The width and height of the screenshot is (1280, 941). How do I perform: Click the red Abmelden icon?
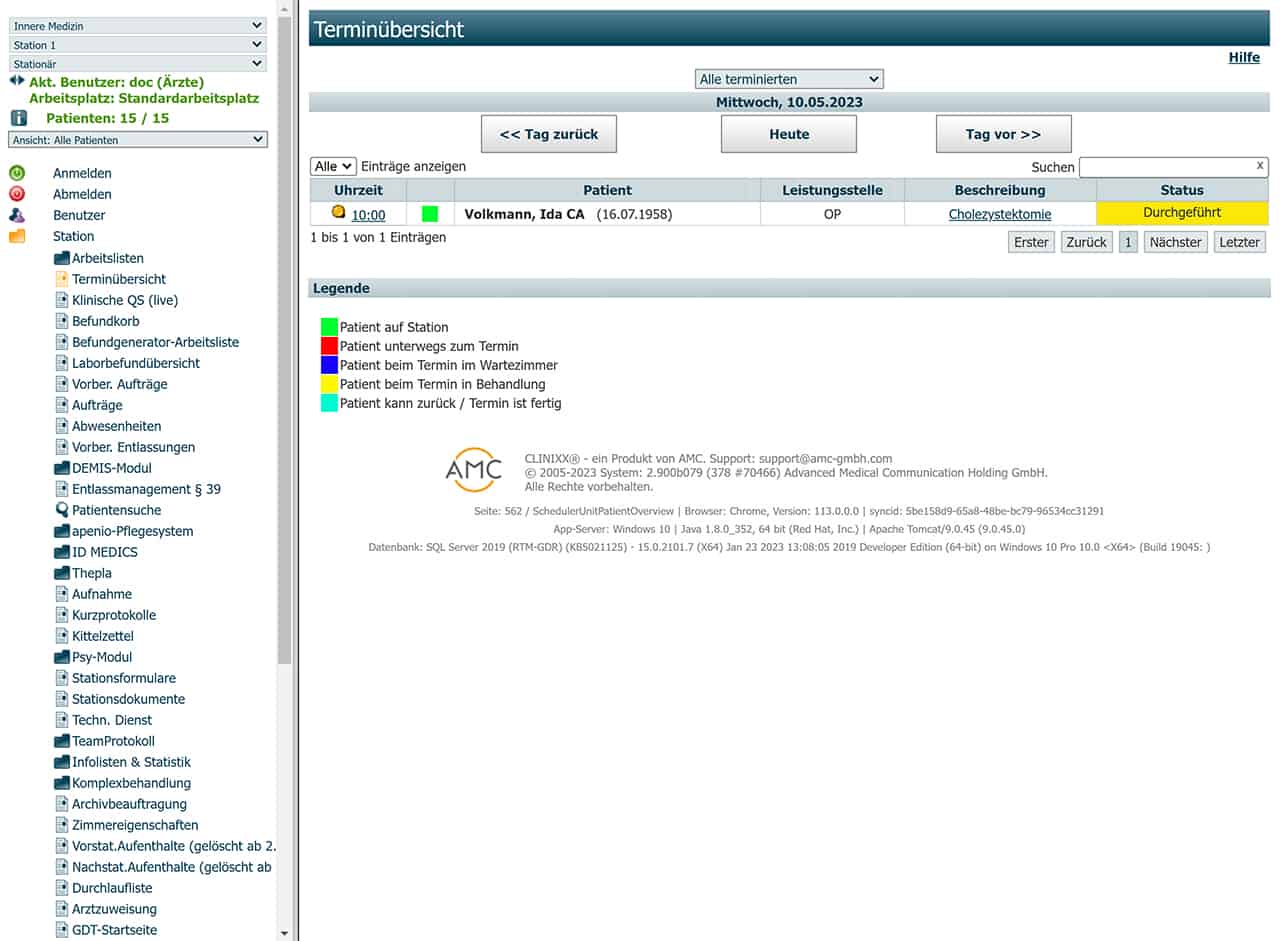coord(17,194)
